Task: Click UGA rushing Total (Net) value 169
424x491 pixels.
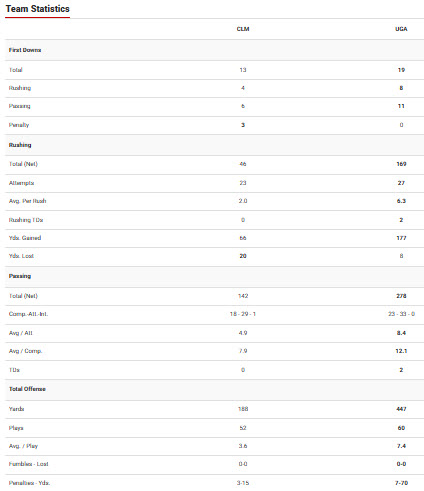Action: pyautogui.click(x=401, y=164)
